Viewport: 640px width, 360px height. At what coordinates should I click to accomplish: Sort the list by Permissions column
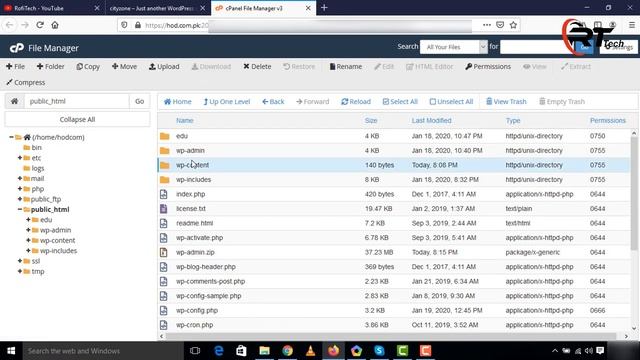click(x=607, y=120)
